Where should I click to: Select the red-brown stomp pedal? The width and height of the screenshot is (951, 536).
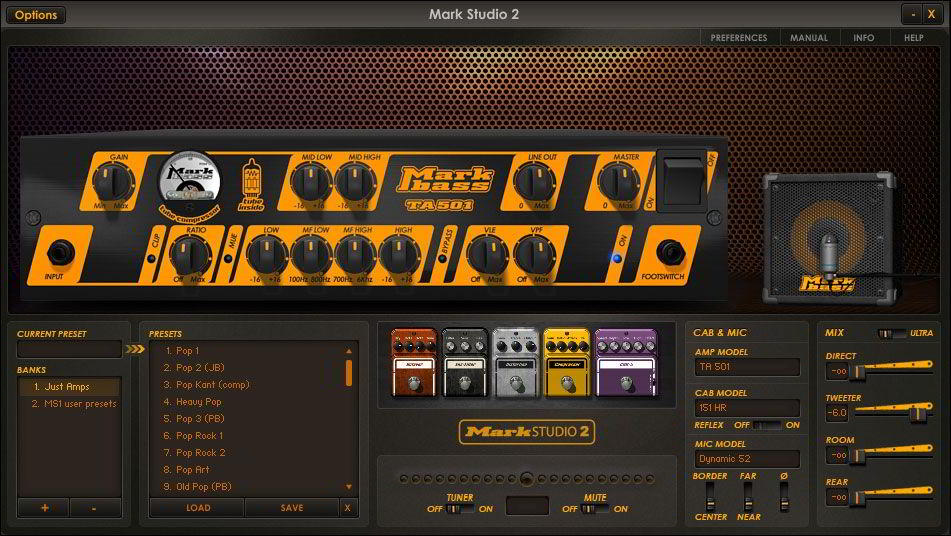click(414, 363)
